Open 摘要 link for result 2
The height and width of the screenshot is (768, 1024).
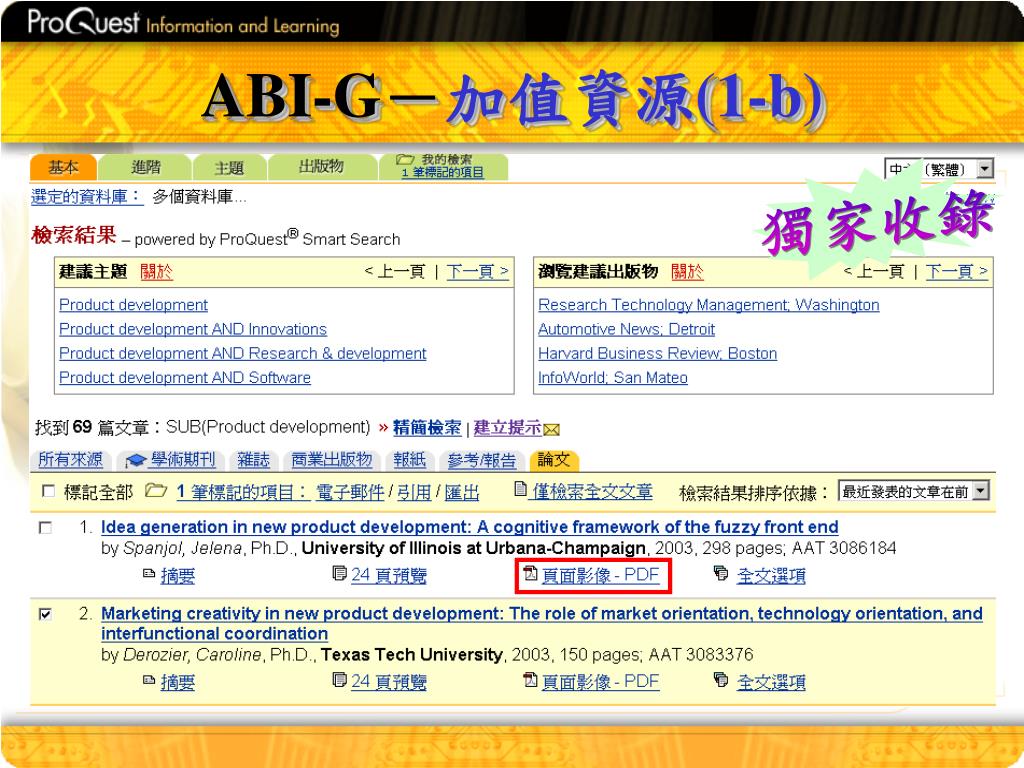[x=178, y=682]
